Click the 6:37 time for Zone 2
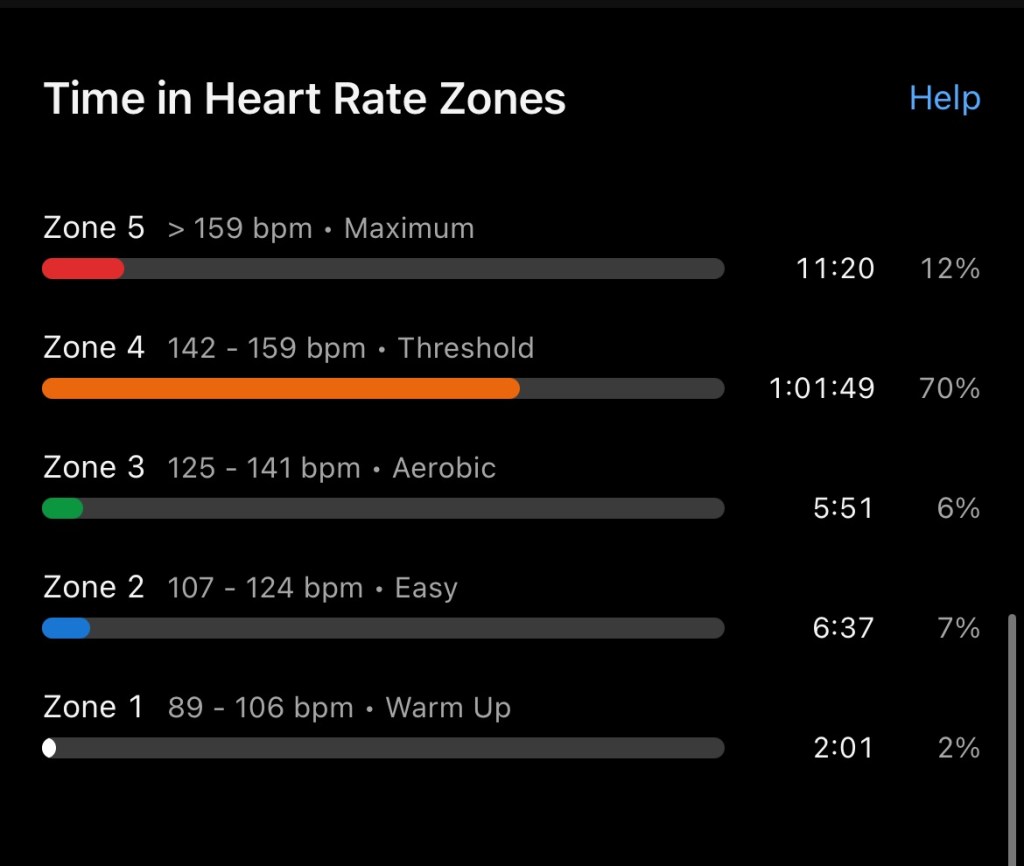The image size is (1024, 866). (x=843, y=628)
